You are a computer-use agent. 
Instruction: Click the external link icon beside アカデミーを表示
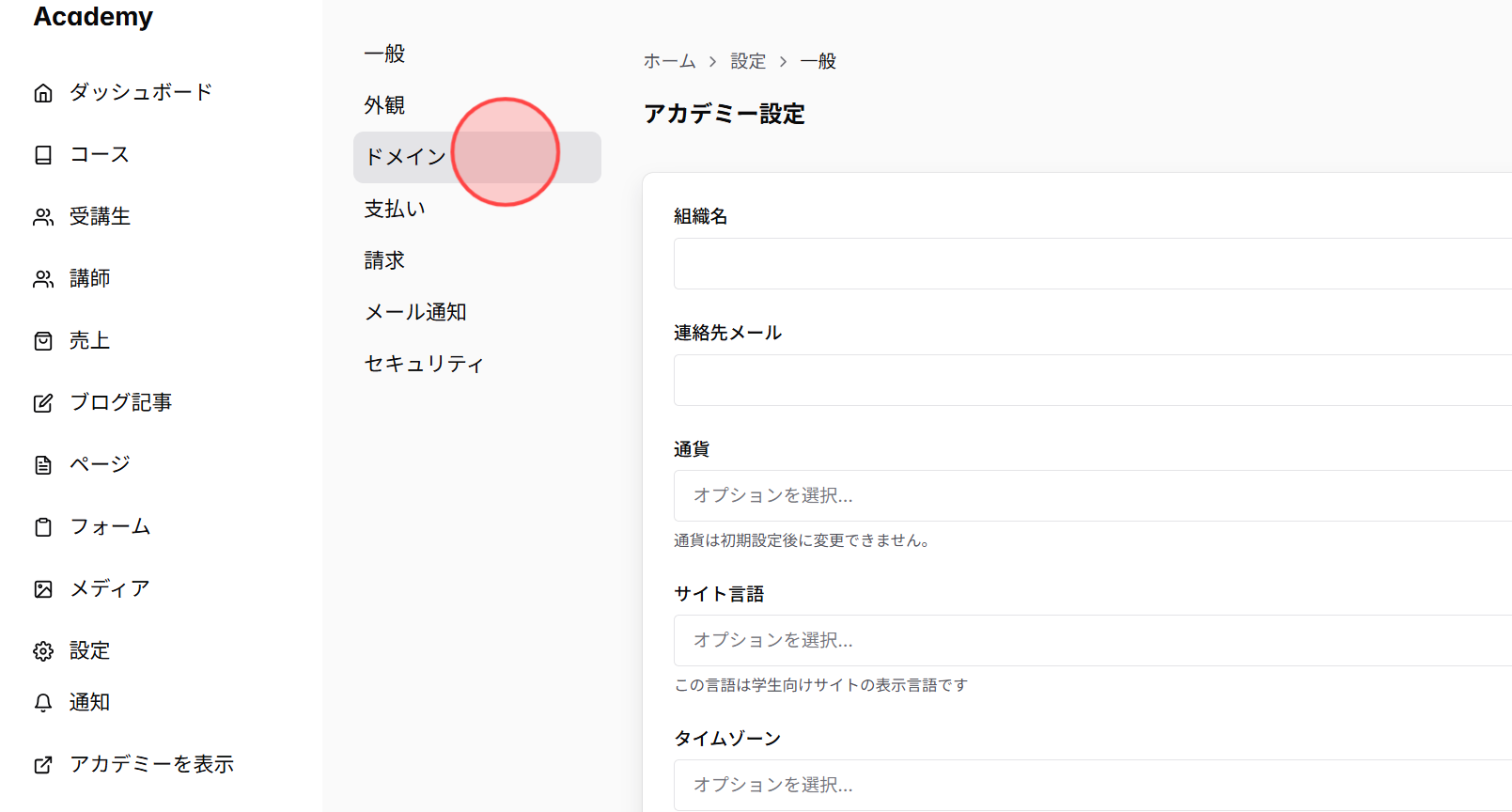pos(43,765)
